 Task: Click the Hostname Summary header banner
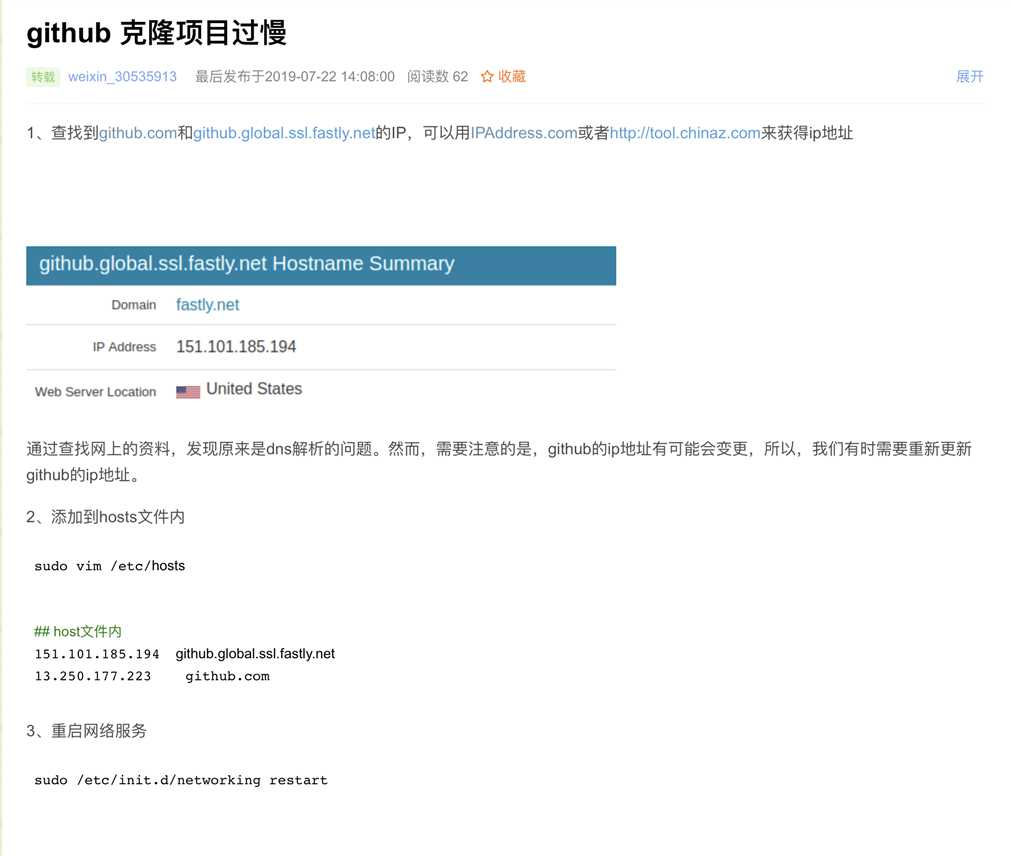321,265
